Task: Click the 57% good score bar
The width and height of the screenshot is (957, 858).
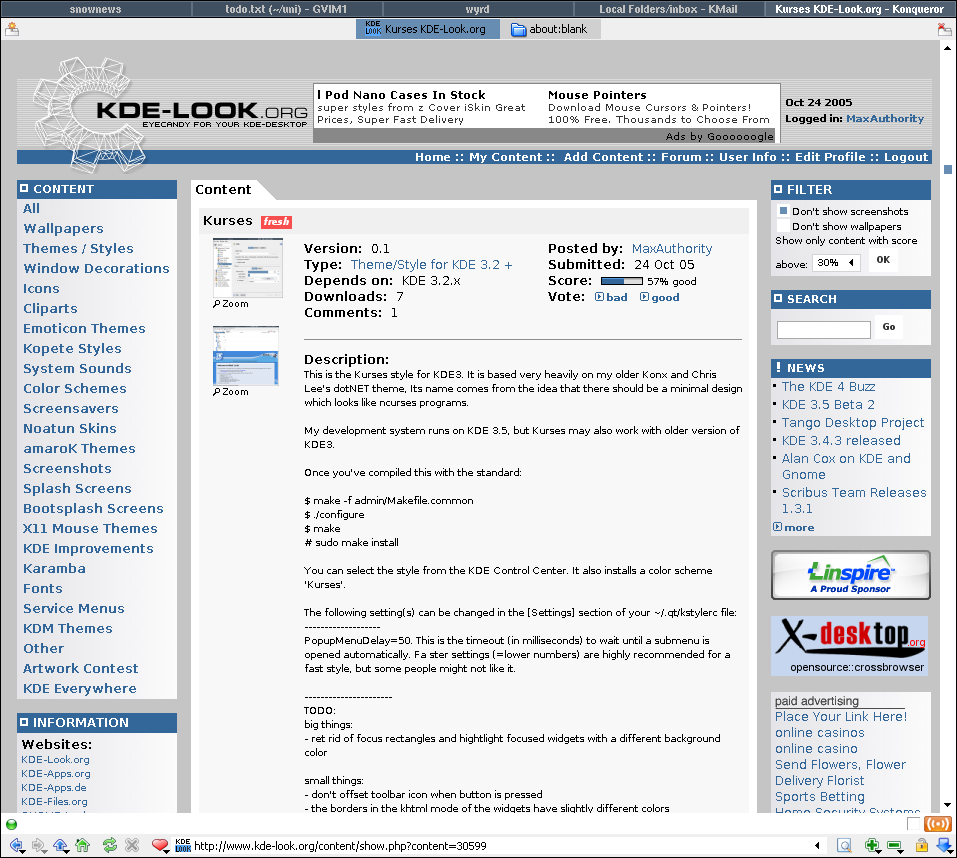Action: click(621, 281)
